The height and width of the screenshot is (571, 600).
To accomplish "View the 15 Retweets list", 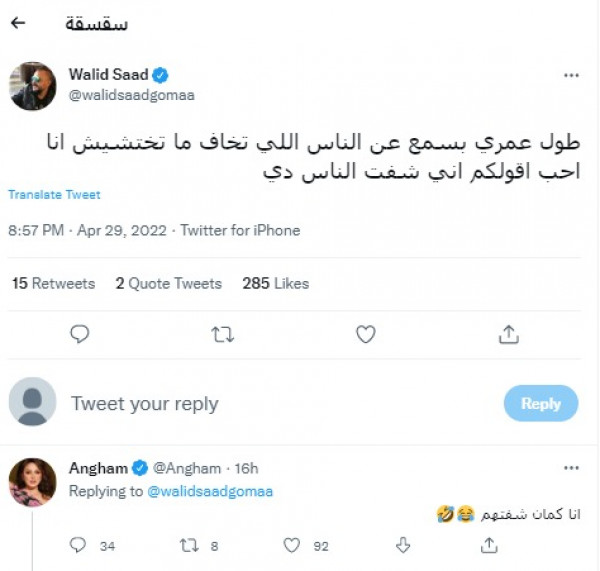I will click(x=53, y=284).
